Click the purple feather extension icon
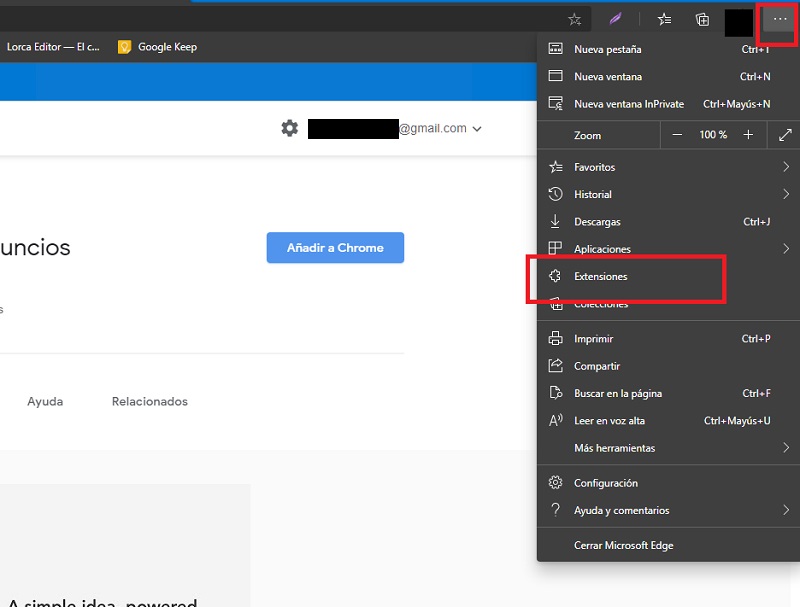The width and height of the screenshot is (800, 607). pyautogui.click(x=616, y=19)
